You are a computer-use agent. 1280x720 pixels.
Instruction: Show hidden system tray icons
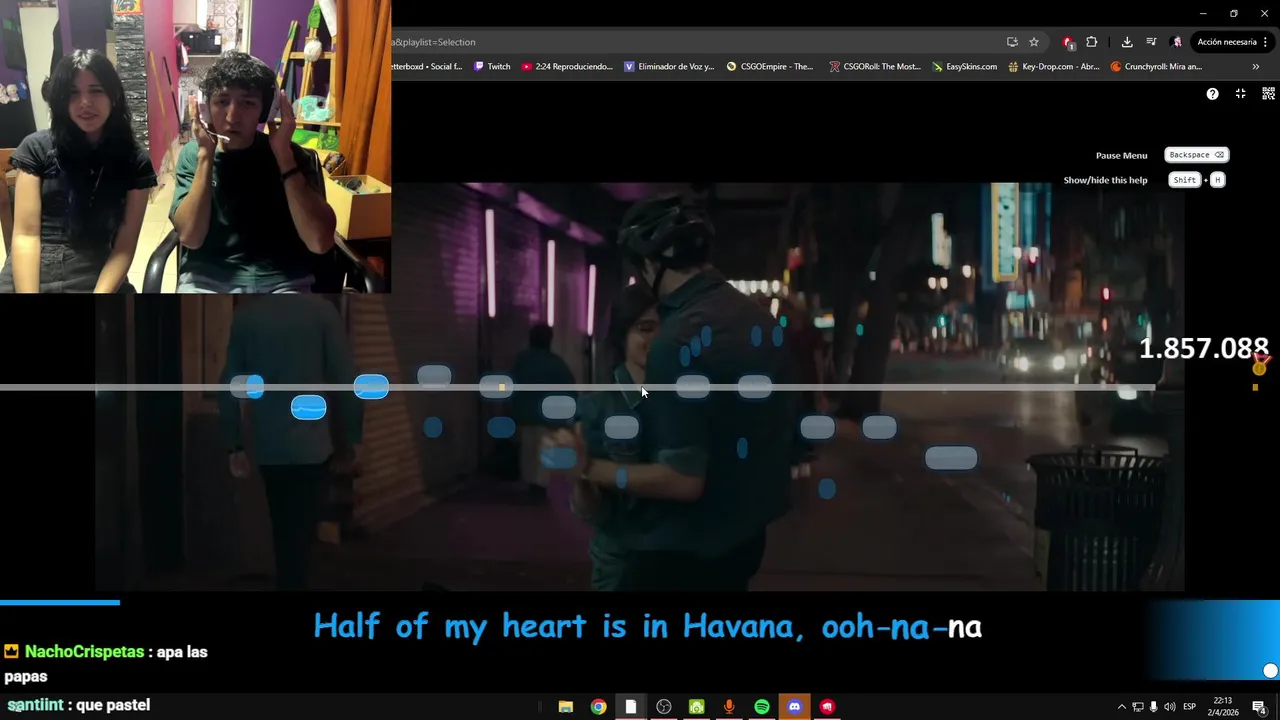1121,707
